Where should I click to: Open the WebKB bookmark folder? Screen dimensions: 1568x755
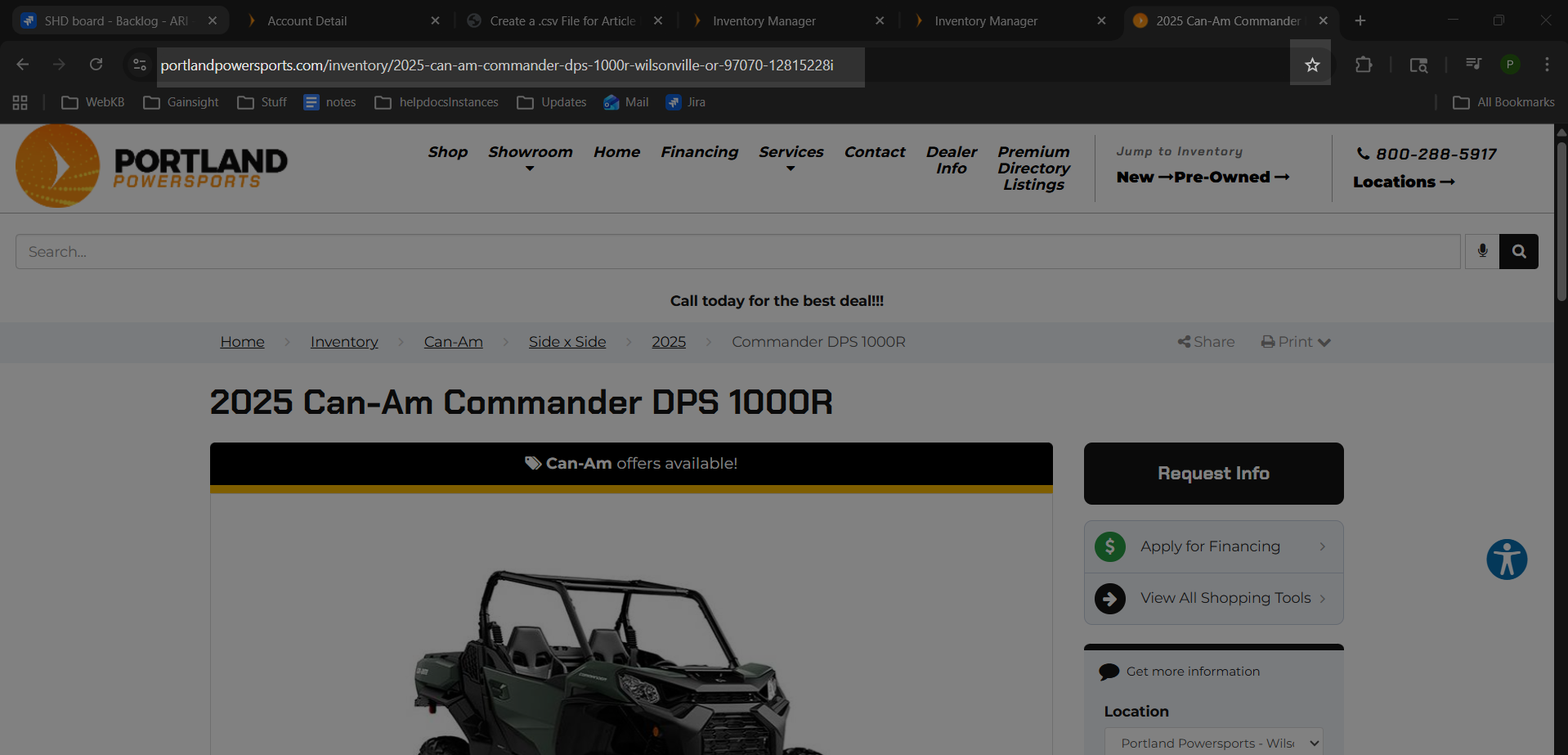93,102
